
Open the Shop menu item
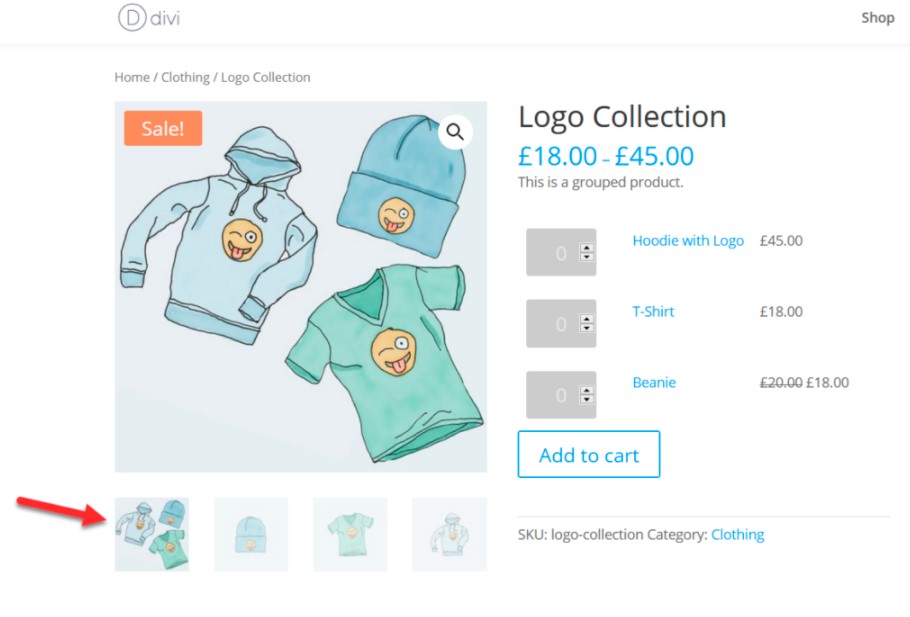coord(877,18)
